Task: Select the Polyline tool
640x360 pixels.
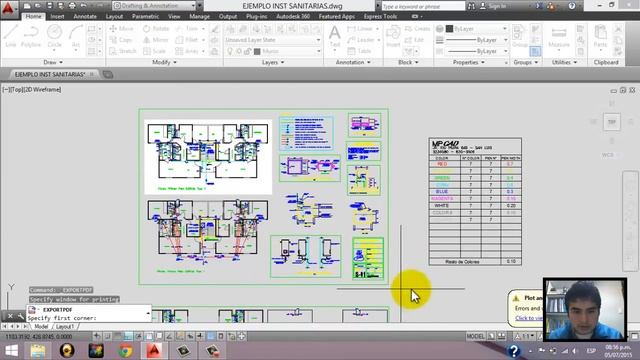Action: point(31,36)
